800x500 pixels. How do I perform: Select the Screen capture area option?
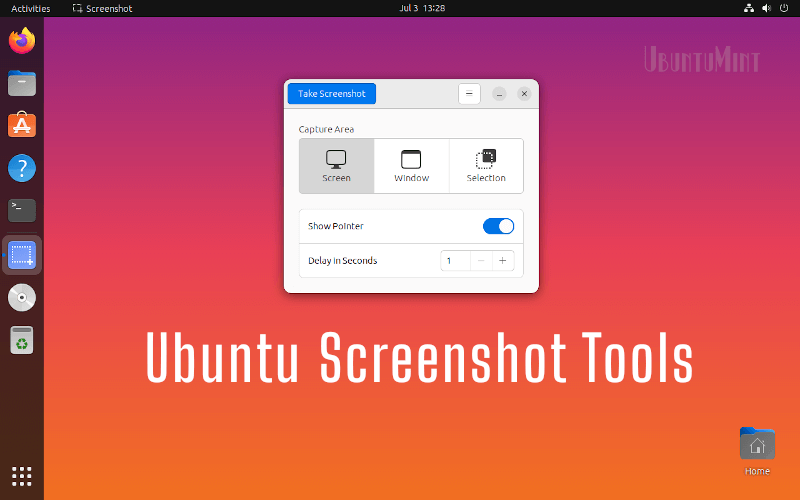click(337, 166)
